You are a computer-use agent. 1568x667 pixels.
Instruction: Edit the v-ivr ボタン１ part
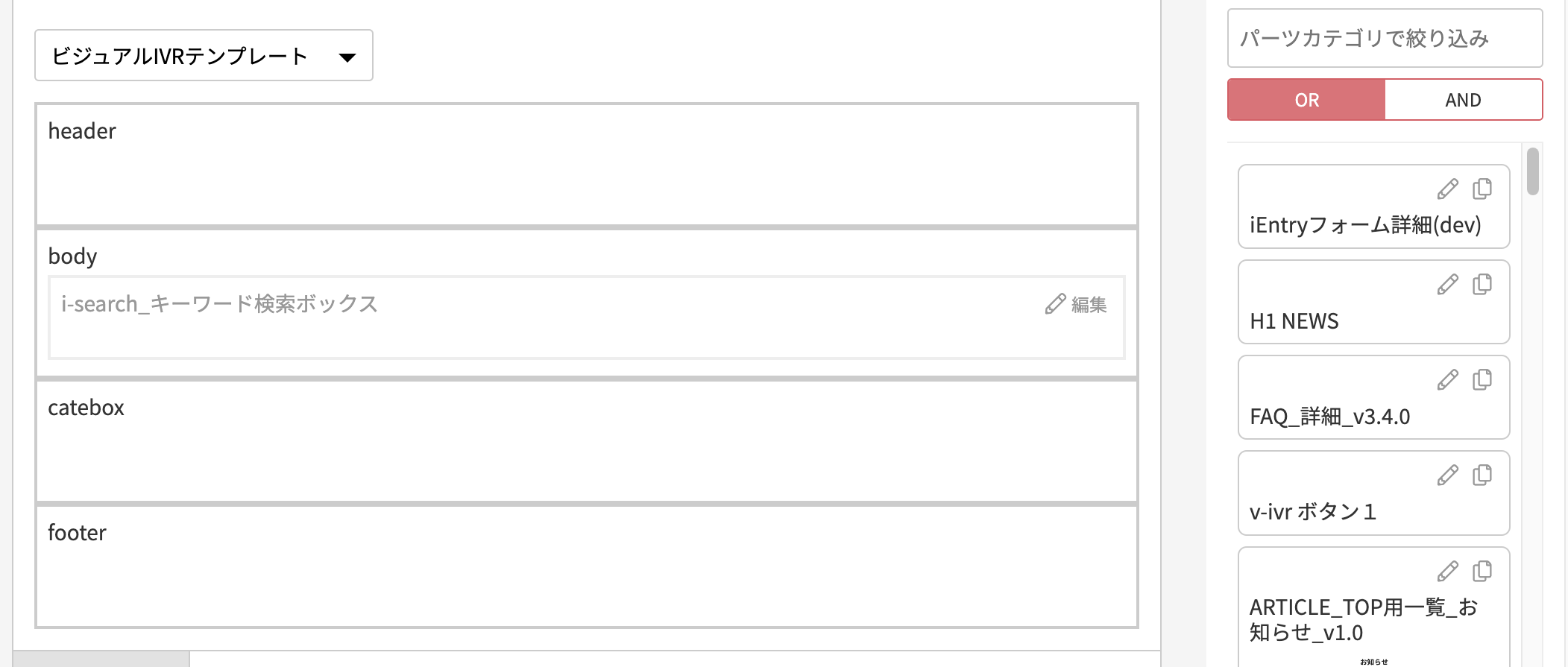click(1447, 475)
